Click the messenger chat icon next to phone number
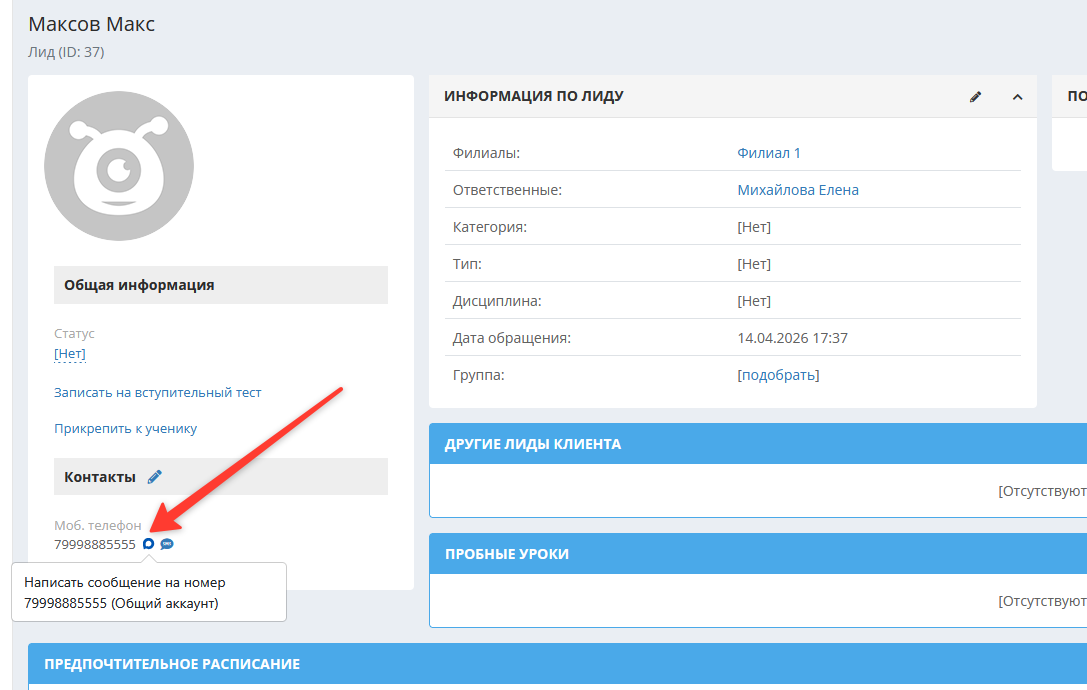This screenshot has height=690, width=1087. click(148, 544)
